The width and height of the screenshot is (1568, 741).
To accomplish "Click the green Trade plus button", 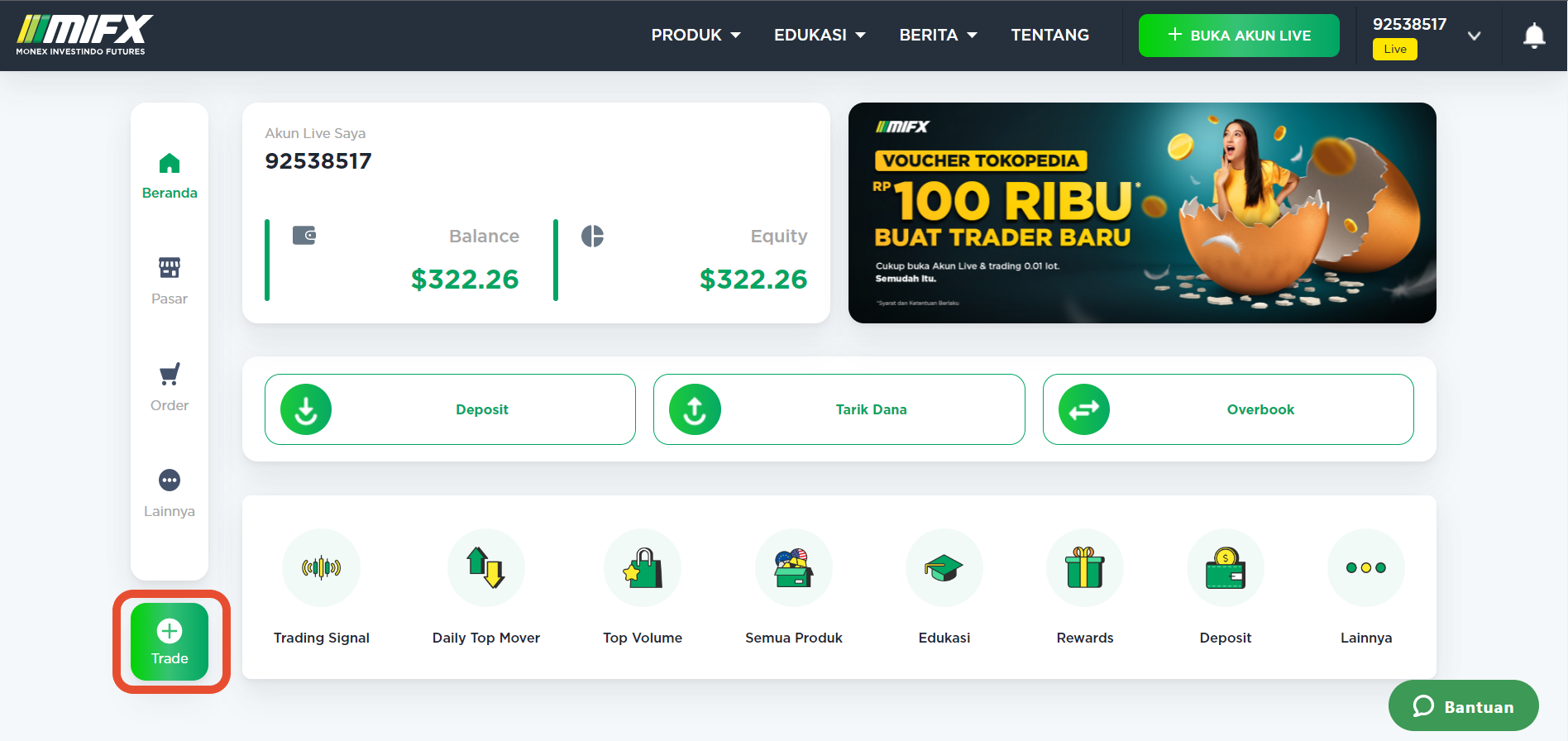I will click(x=170, y=642).
